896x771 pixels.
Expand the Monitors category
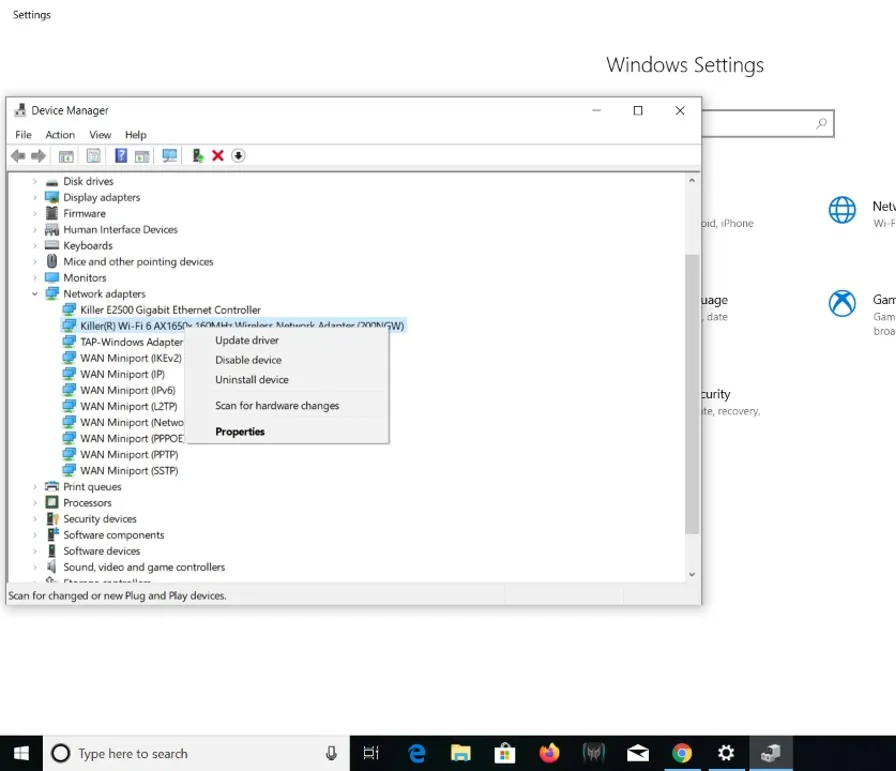35,278
